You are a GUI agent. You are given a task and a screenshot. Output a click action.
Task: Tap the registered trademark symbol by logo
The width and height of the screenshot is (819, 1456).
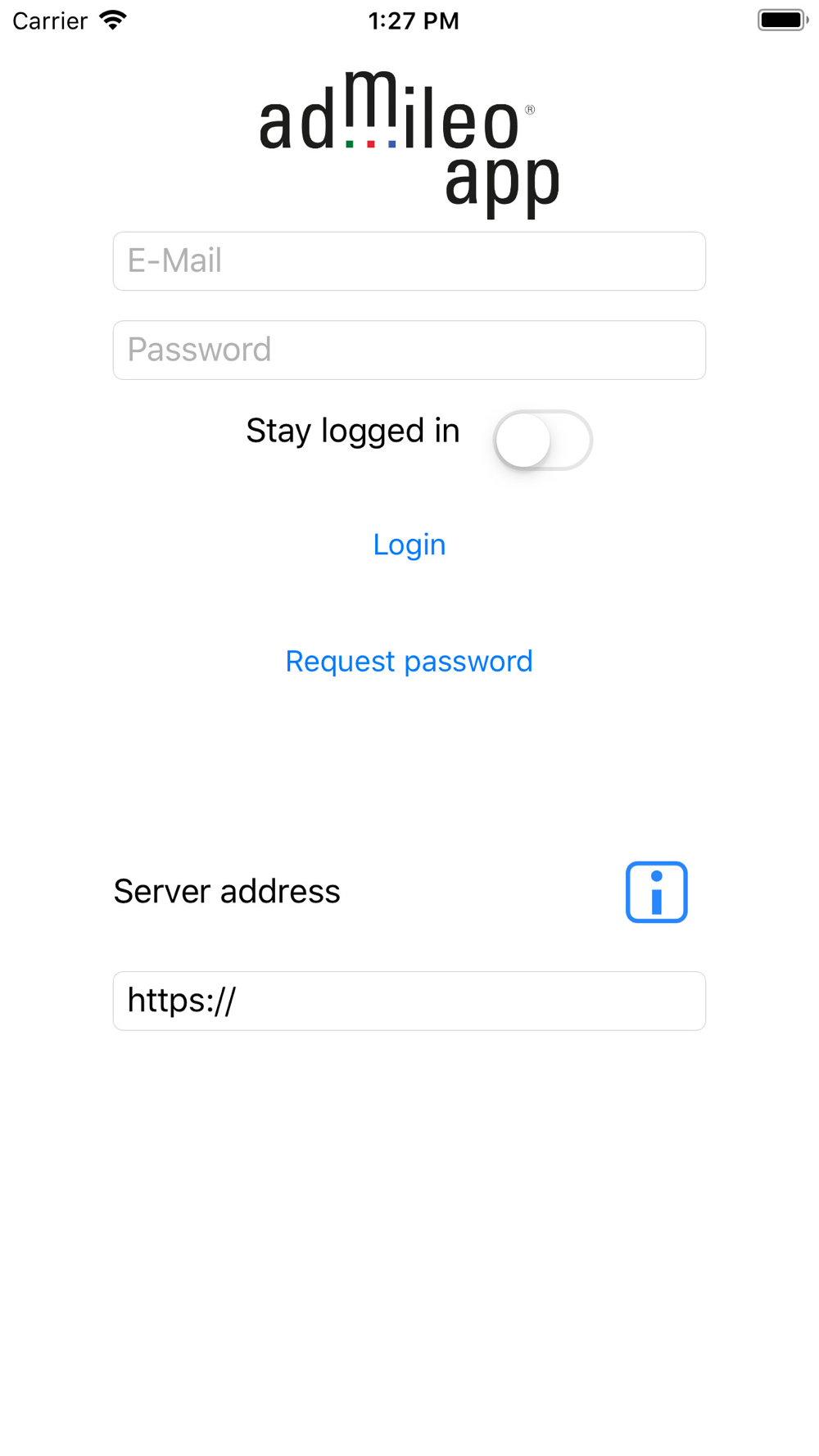click(530, 110)
